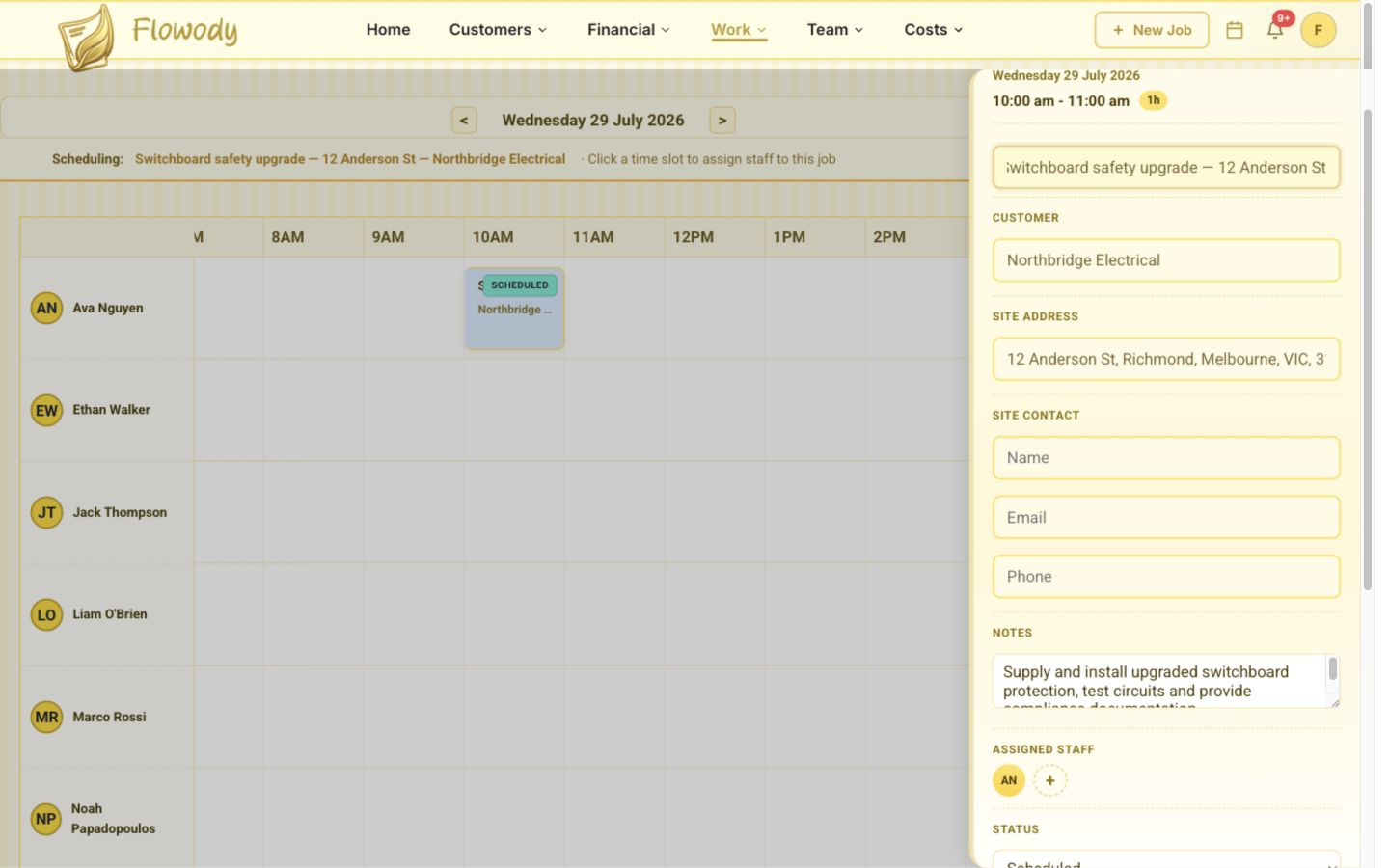Click into the Notes text area
Screen dimensions: 1389x868
[1157, 681]
